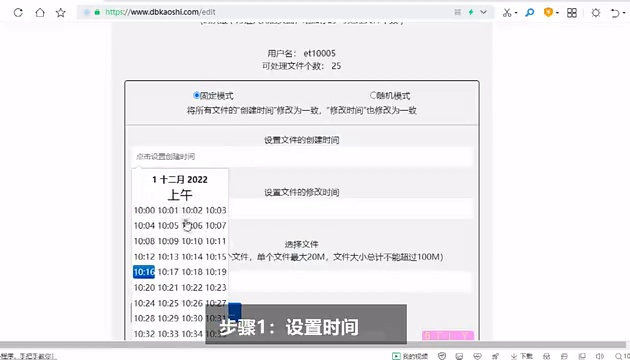
Task: Pick 10:11 in the time picker
Action: pyautogui.click(x=216, y=241)
